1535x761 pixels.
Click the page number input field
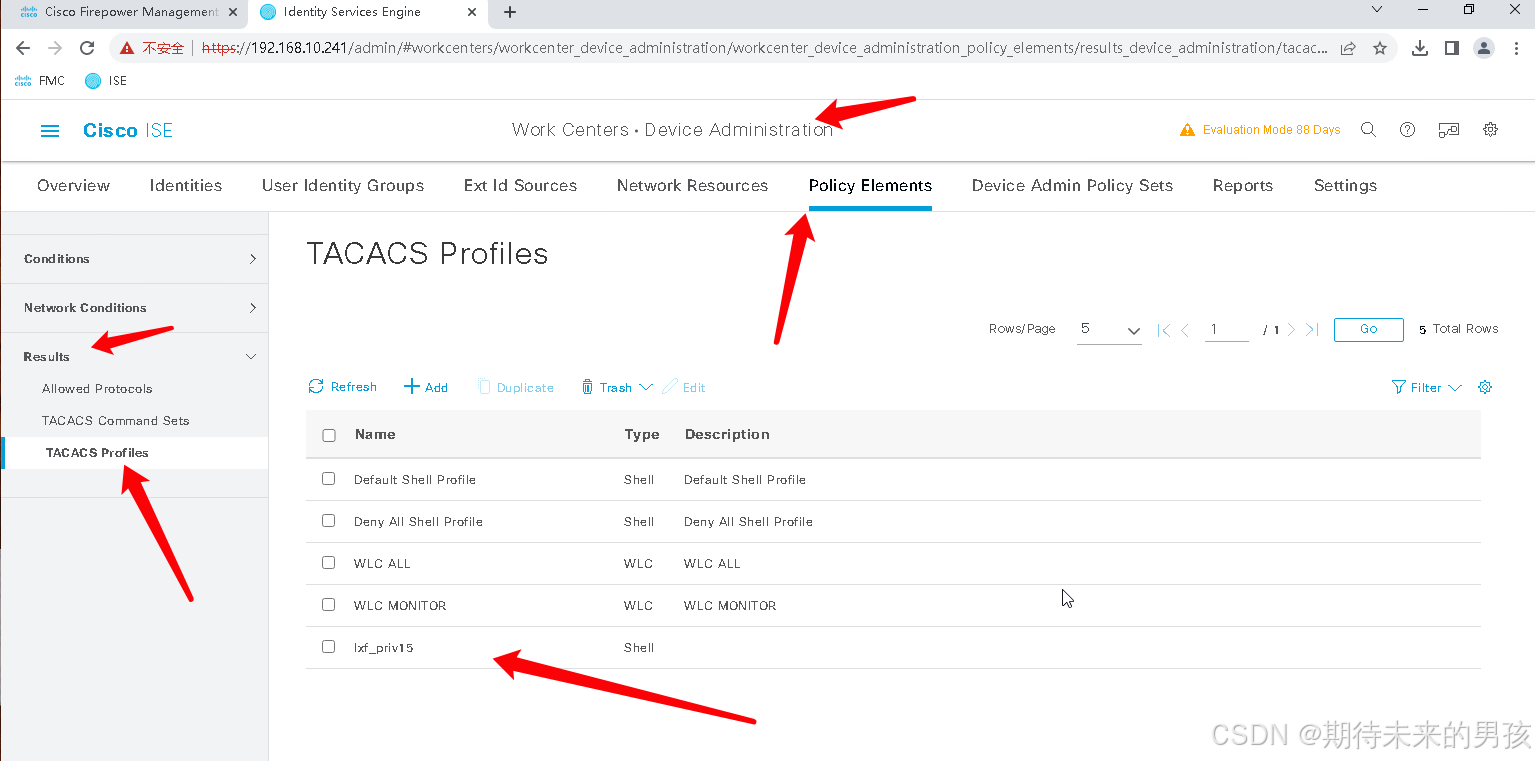pos(1227,330)
